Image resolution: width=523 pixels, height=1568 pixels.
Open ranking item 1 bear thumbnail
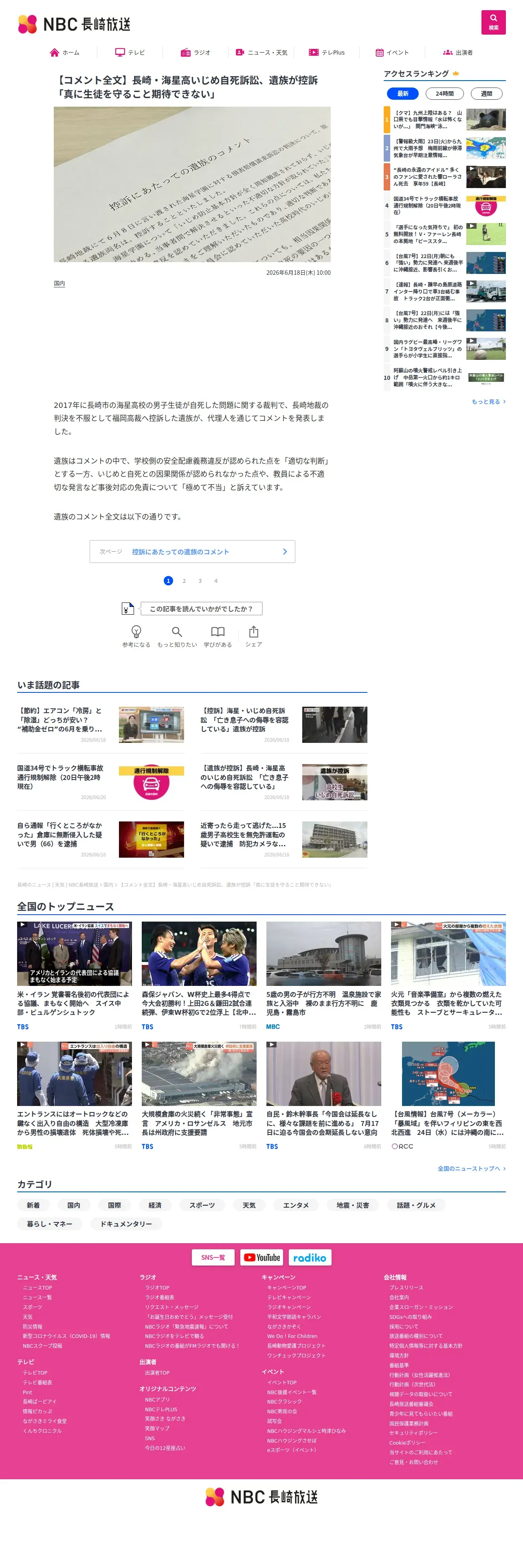point(486,120)
